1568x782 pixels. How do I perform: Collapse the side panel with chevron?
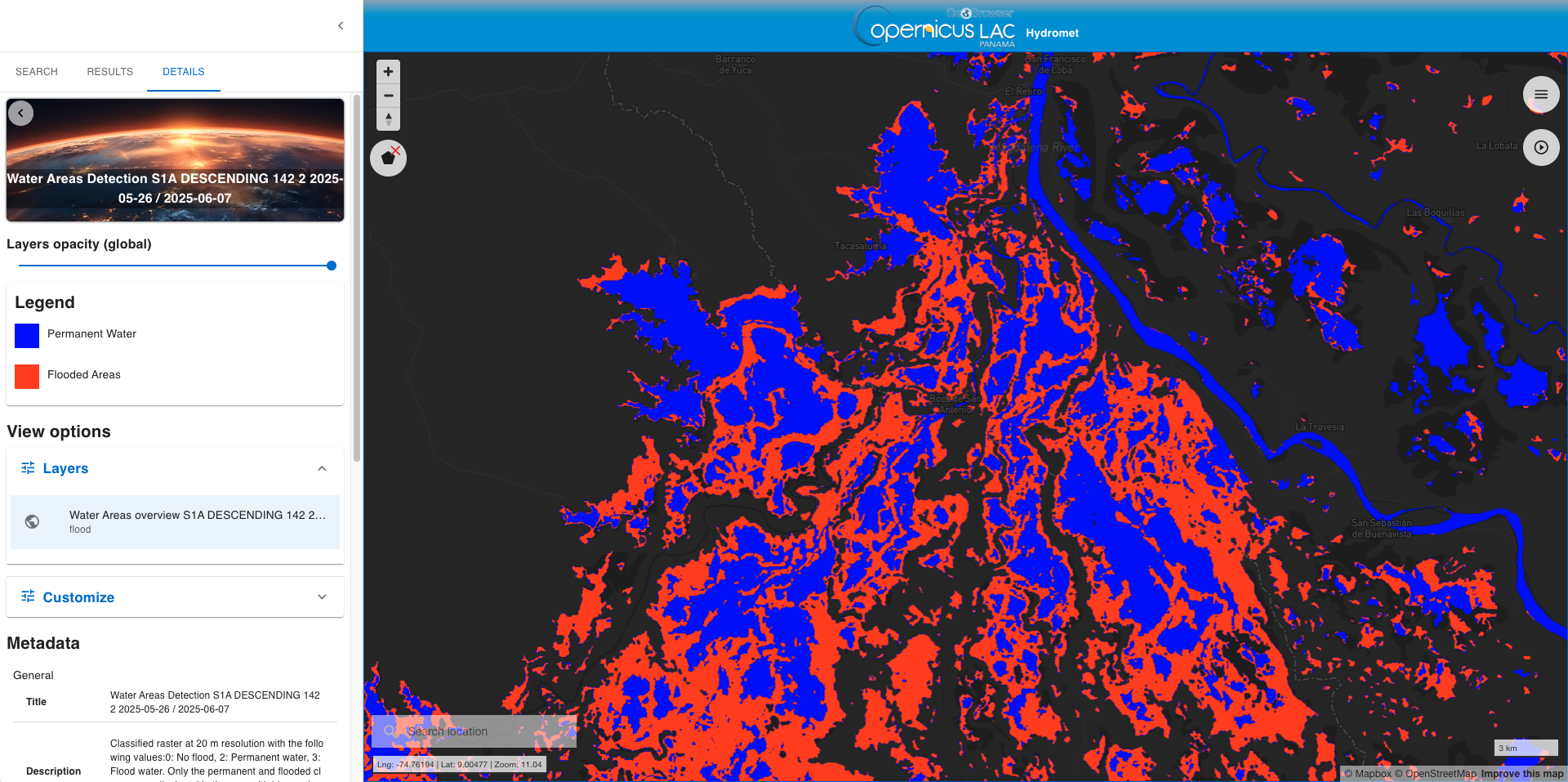(341, 26)
